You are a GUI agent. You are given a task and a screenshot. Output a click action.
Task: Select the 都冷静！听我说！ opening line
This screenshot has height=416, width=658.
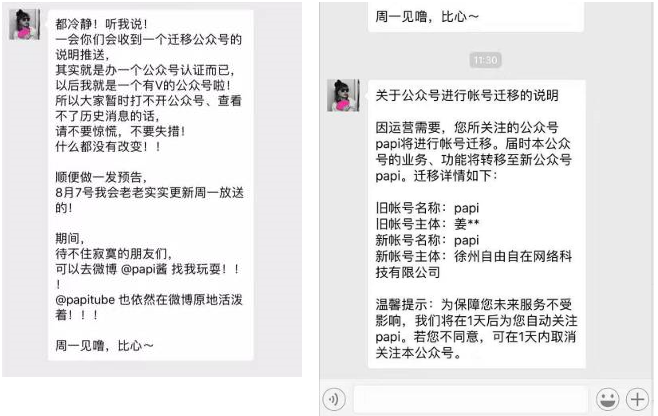point(101,24)
